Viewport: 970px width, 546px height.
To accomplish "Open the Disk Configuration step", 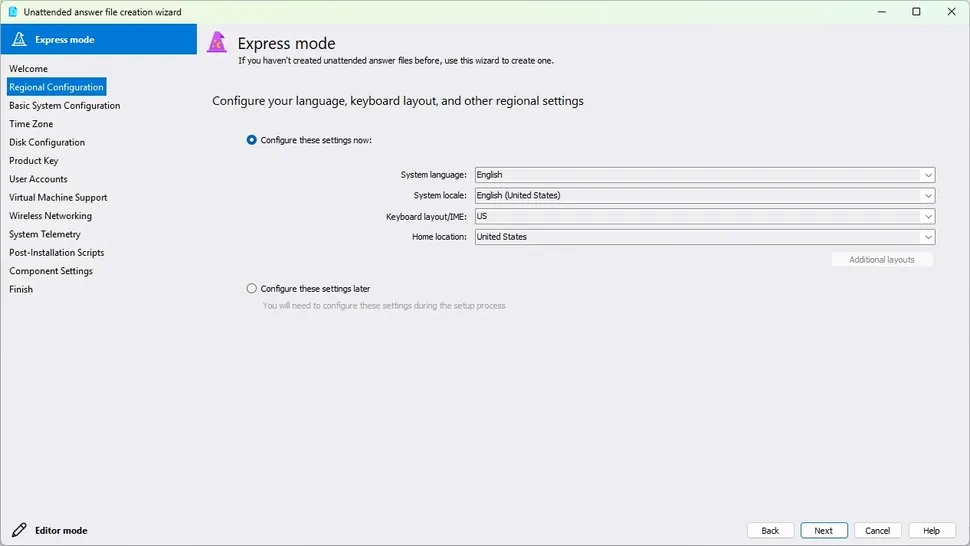I will click(47, 142).
